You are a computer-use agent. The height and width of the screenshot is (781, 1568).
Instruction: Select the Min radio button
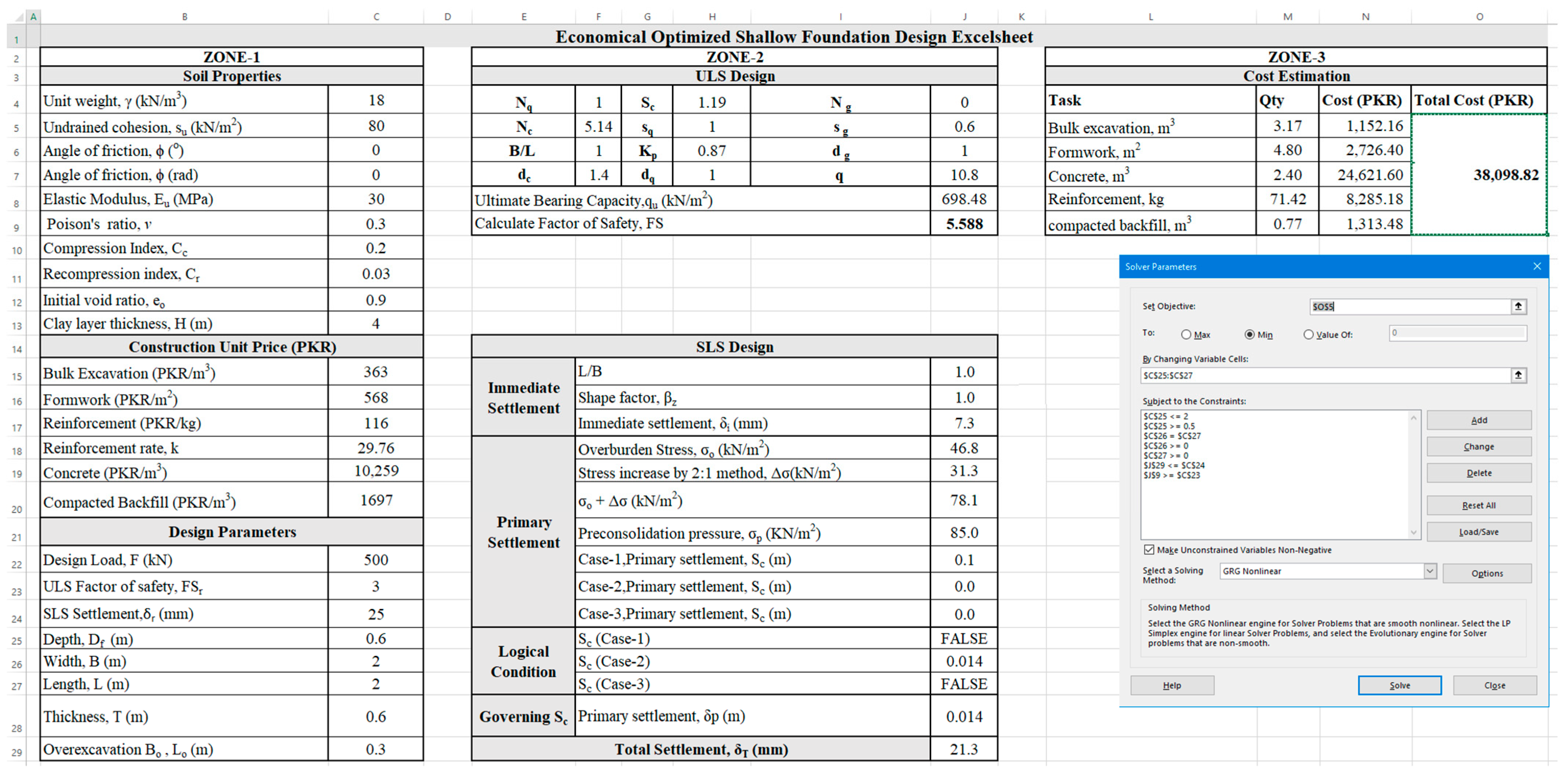(x=1250, y=335)
